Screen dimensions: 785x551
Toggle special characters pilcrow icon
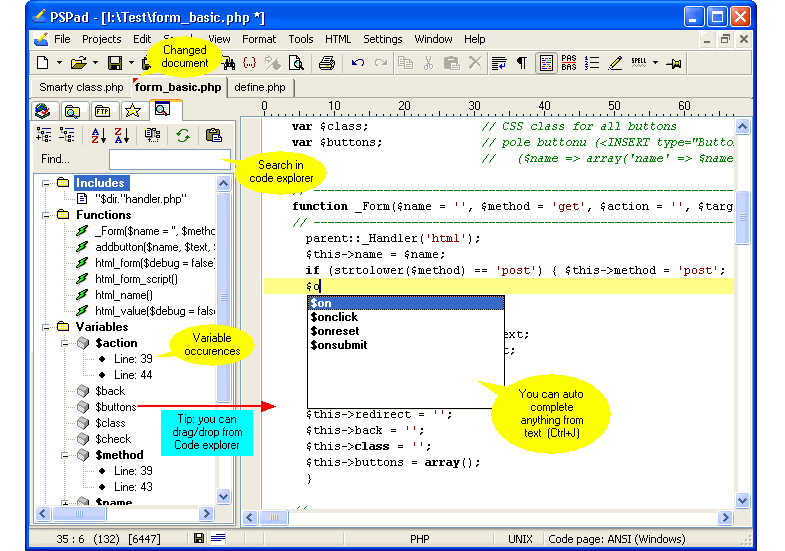[x=522, y=63]
